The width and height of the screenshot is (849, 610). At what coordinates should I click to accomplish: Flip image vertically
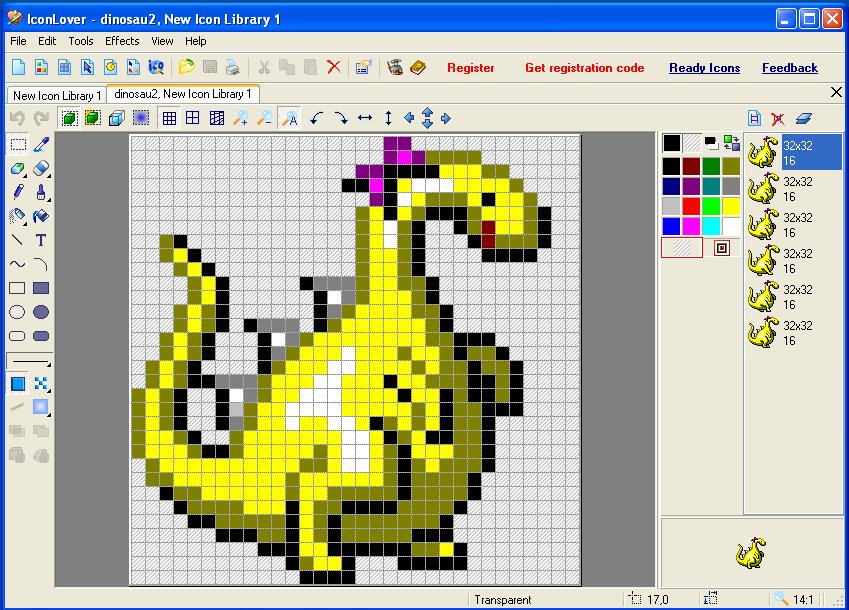pos(388,118)
